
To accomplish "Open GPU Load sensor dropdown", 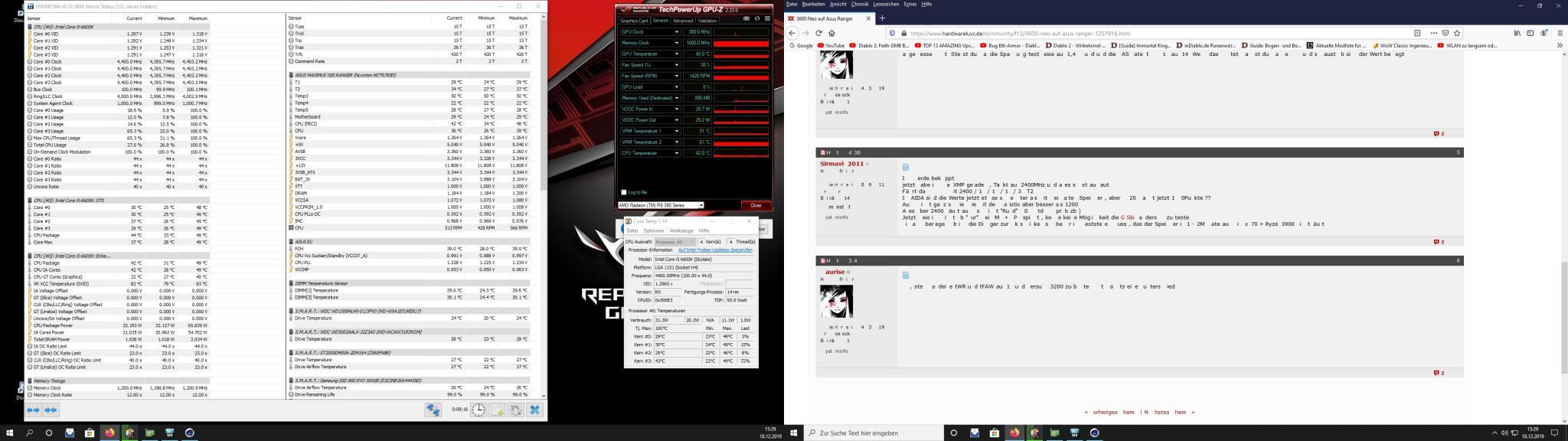I will coord(677,87).
